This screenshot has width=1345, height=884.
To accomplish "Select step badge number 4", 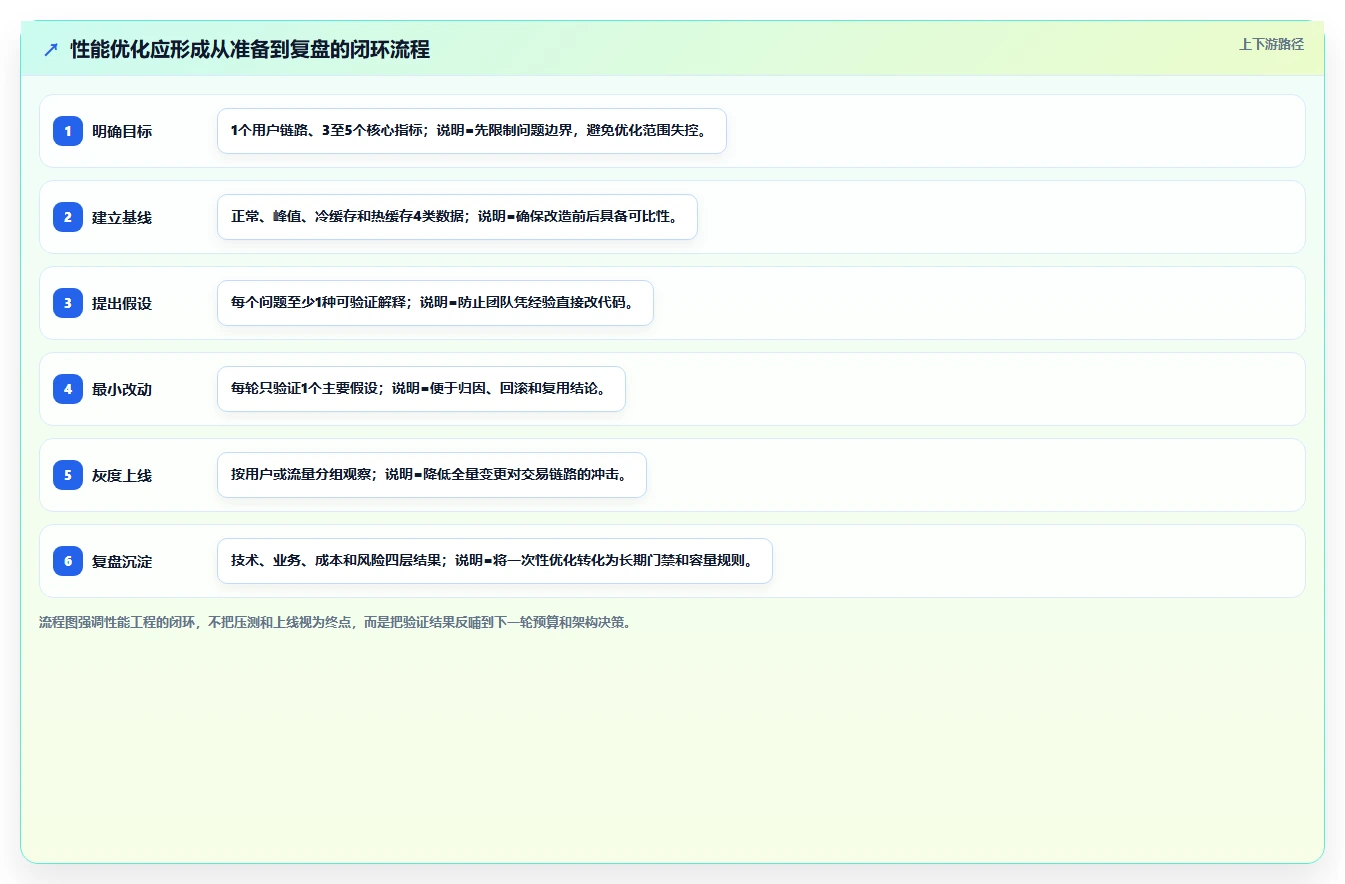I will pos(68,389).
